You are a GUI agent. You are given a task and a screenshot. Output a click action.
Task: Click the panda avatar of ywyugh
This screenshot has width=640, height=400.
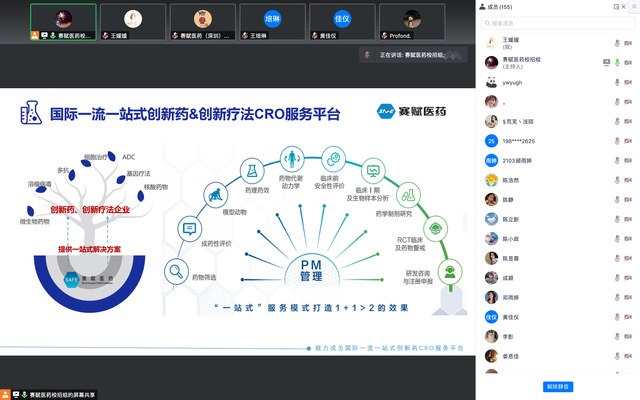pos(491,82)
